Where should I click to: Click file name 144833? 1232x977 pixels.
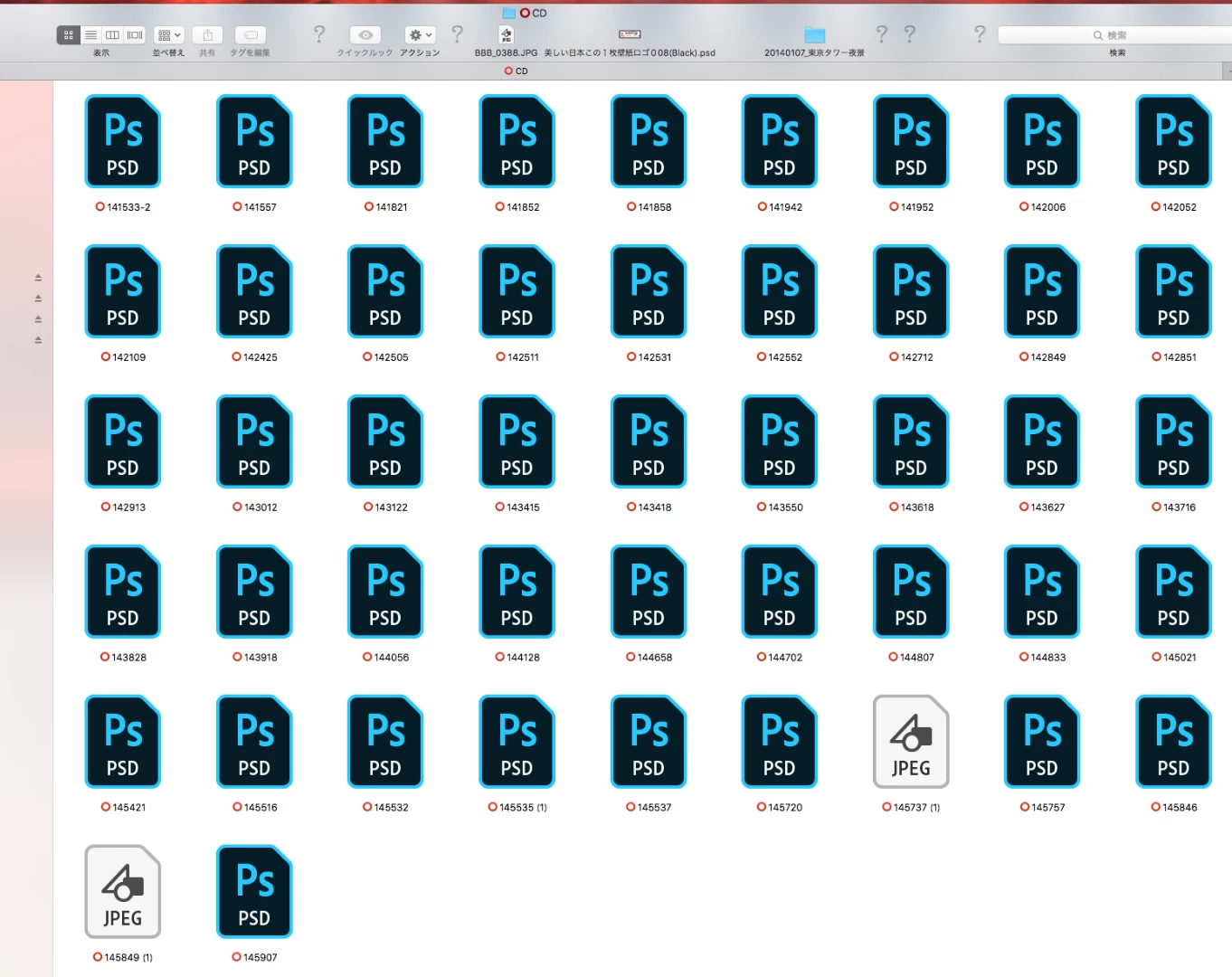pos(1048,658)
